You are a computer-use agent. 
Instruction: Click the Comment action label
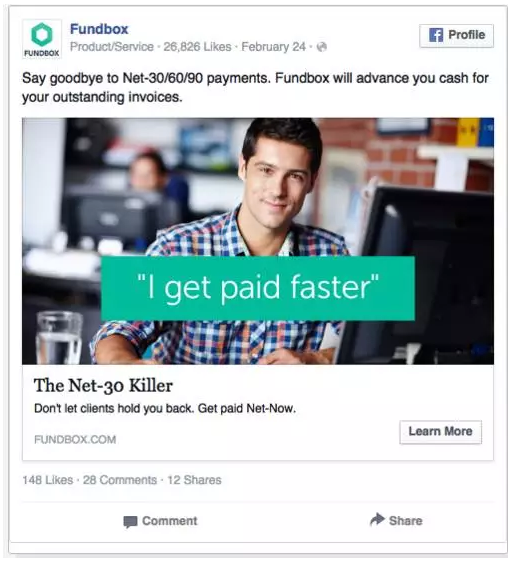click(170, 521)
